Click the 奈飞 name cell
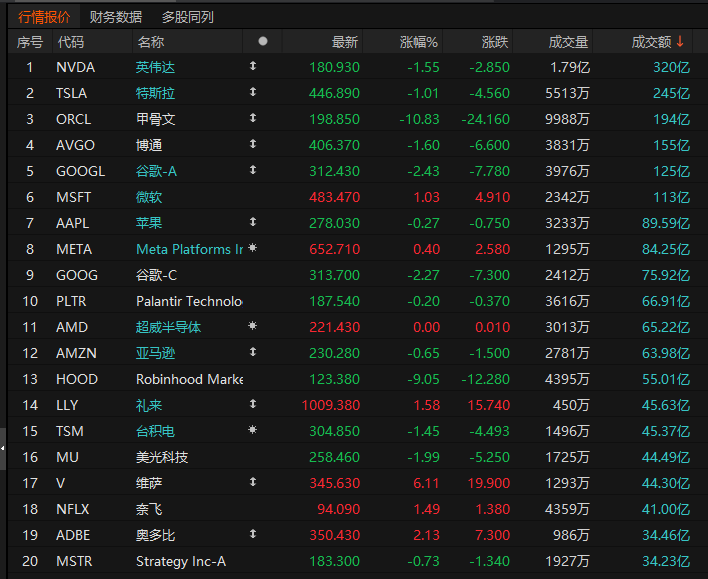Viewport: 708px width, 579px height. [x=149, y=509]
